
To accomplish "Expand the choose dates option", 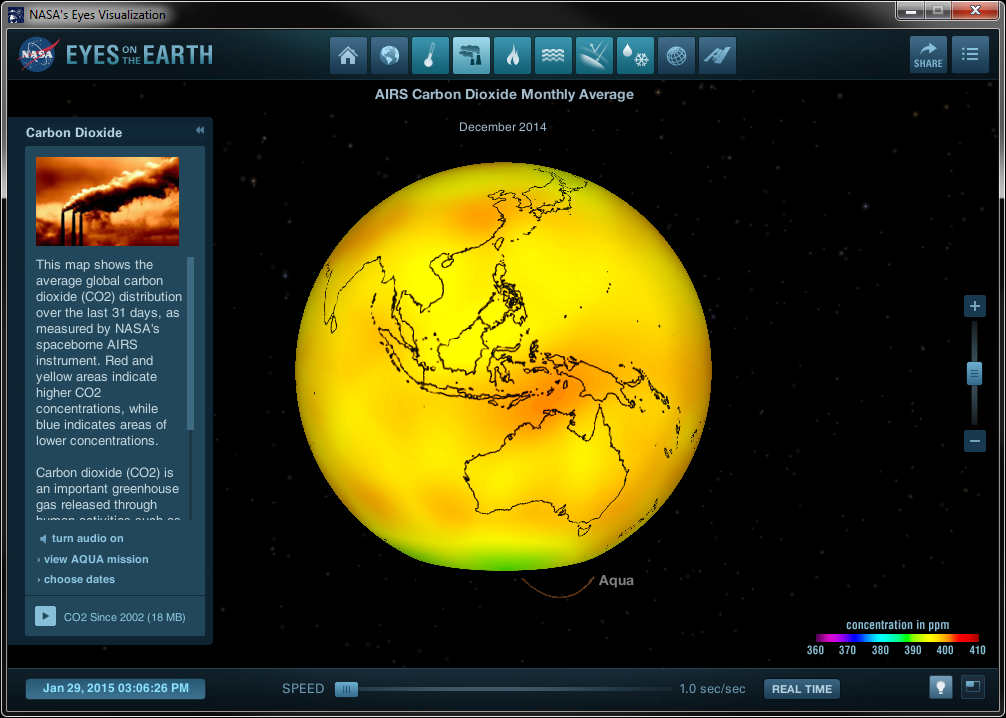I will pyautogui.click(x=79, y=580).
